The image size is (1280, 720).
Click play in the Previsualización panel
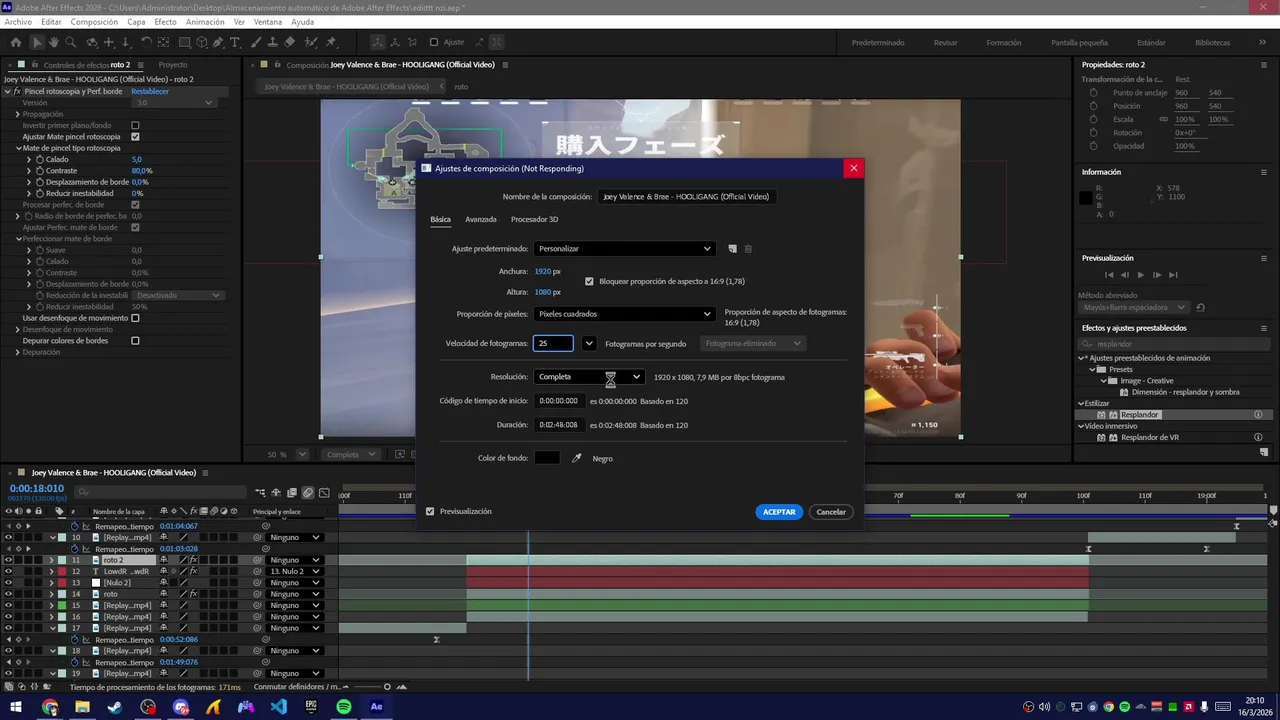(x=1141, y=275)
